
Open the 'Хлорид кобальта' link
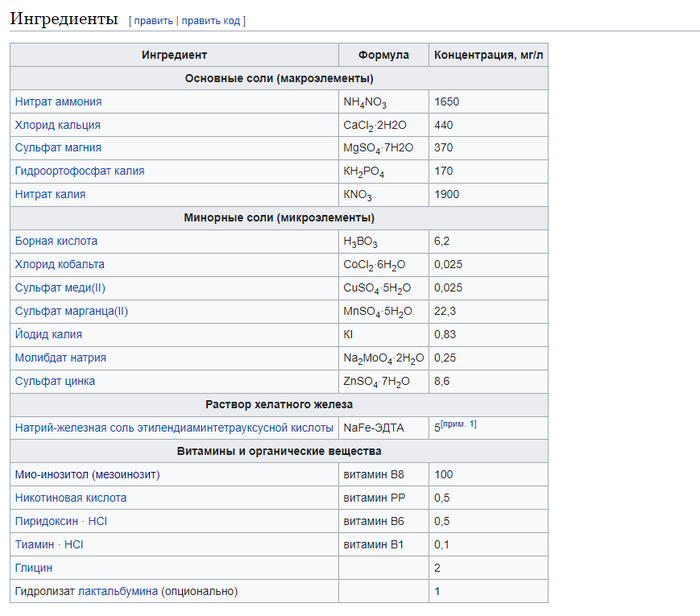[x=59, y=264]
